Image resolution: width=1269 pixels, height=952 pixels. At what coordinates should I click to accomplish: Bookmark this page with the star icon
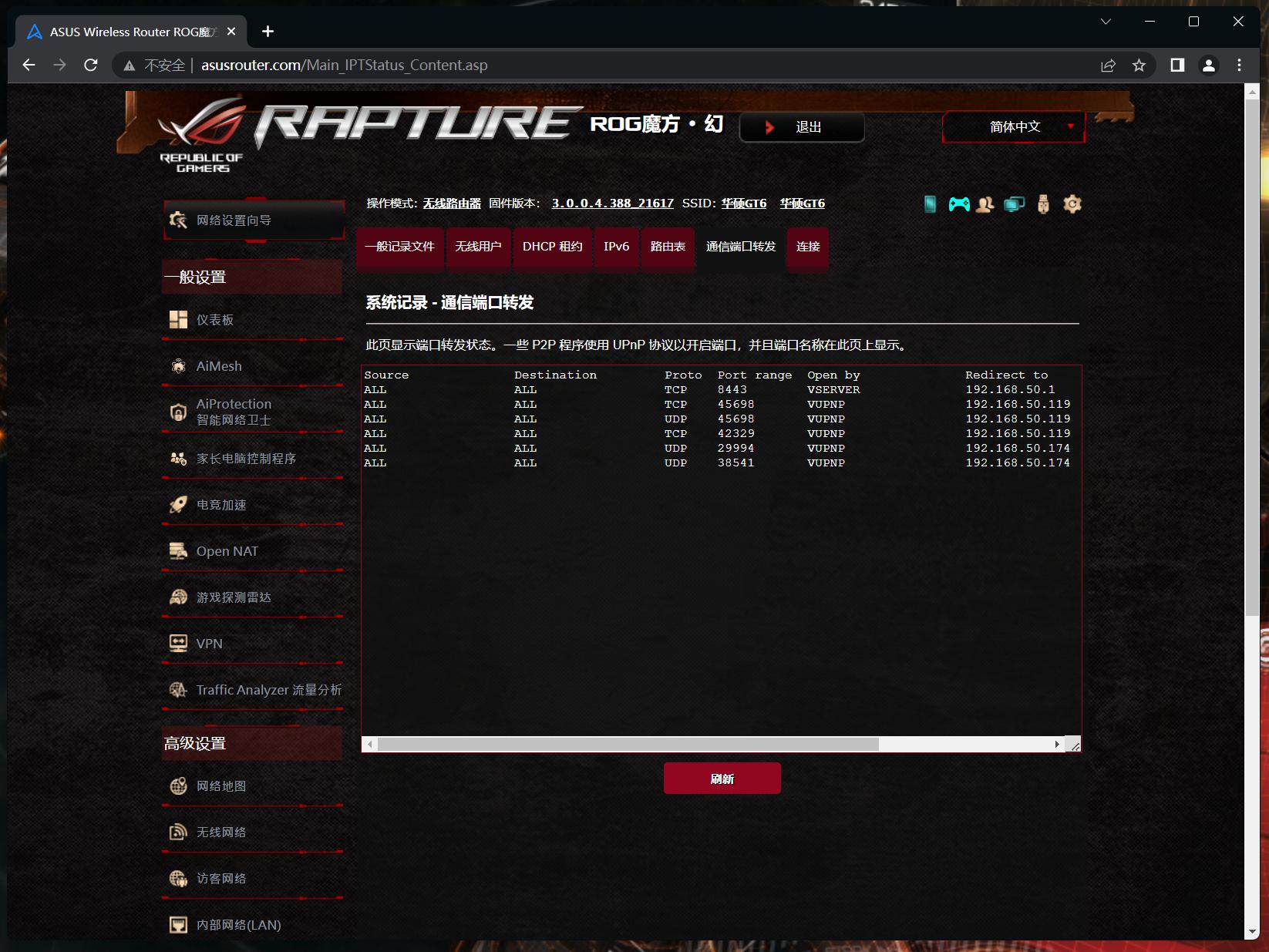tap(1139, 66)
